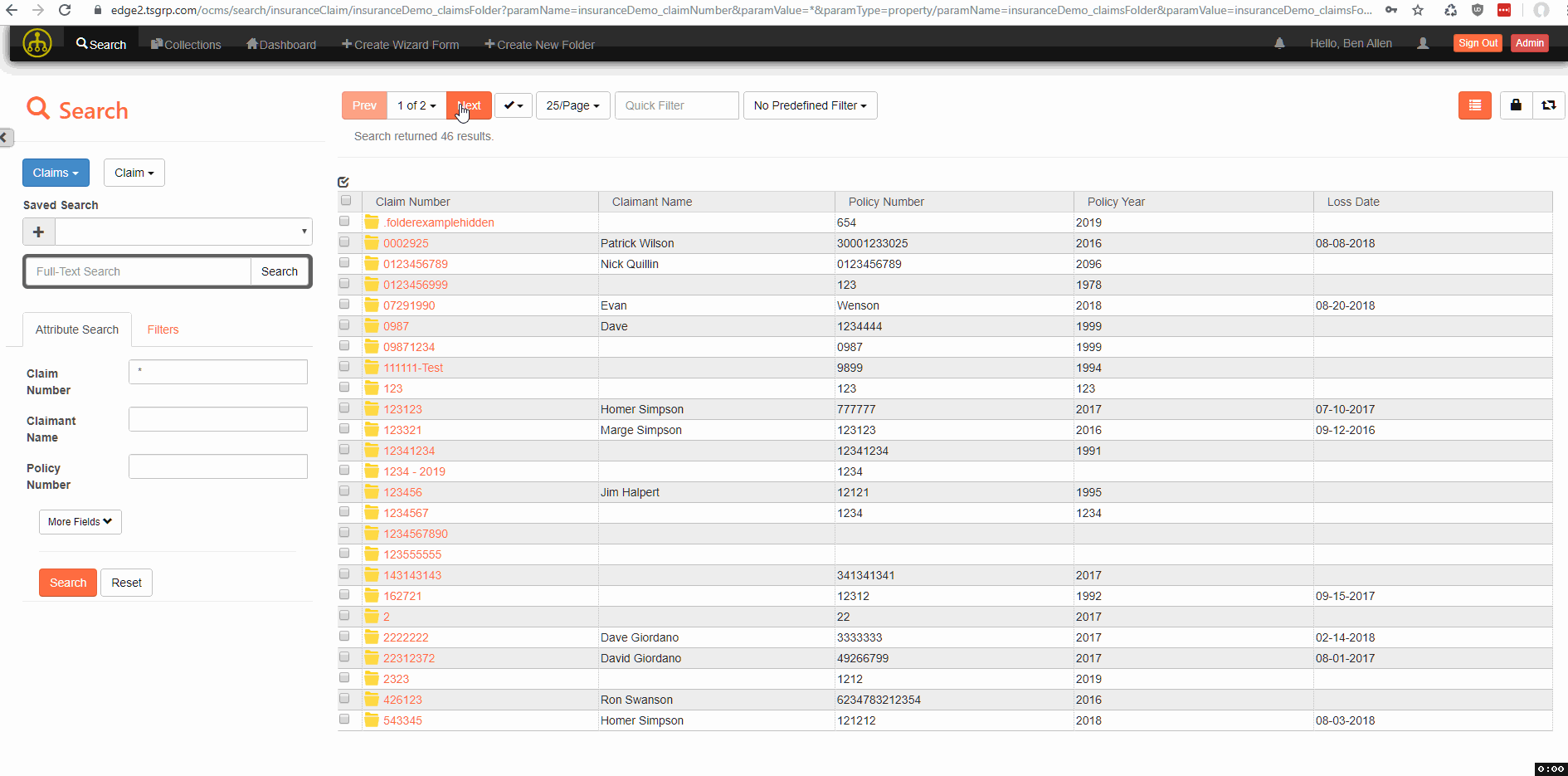
Task: Click the Sign Out button
Action: click(x=1478, y=43)
